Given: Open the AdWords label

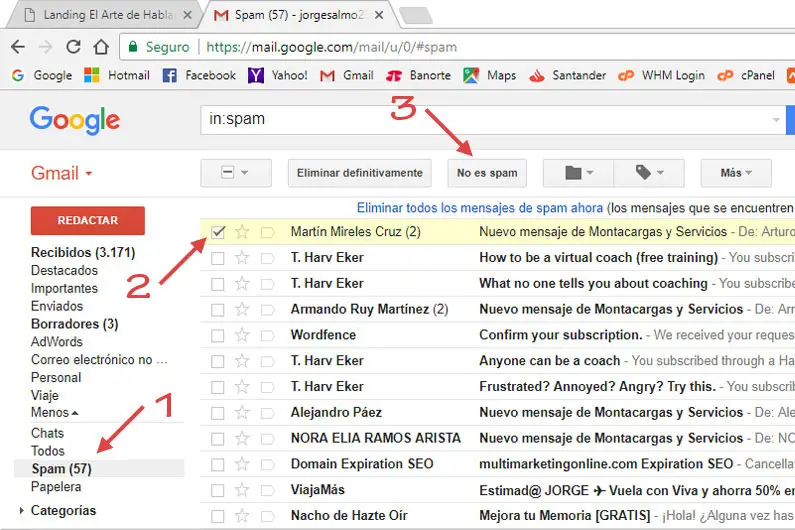Looking at the screenshot, I should (57, 342).
